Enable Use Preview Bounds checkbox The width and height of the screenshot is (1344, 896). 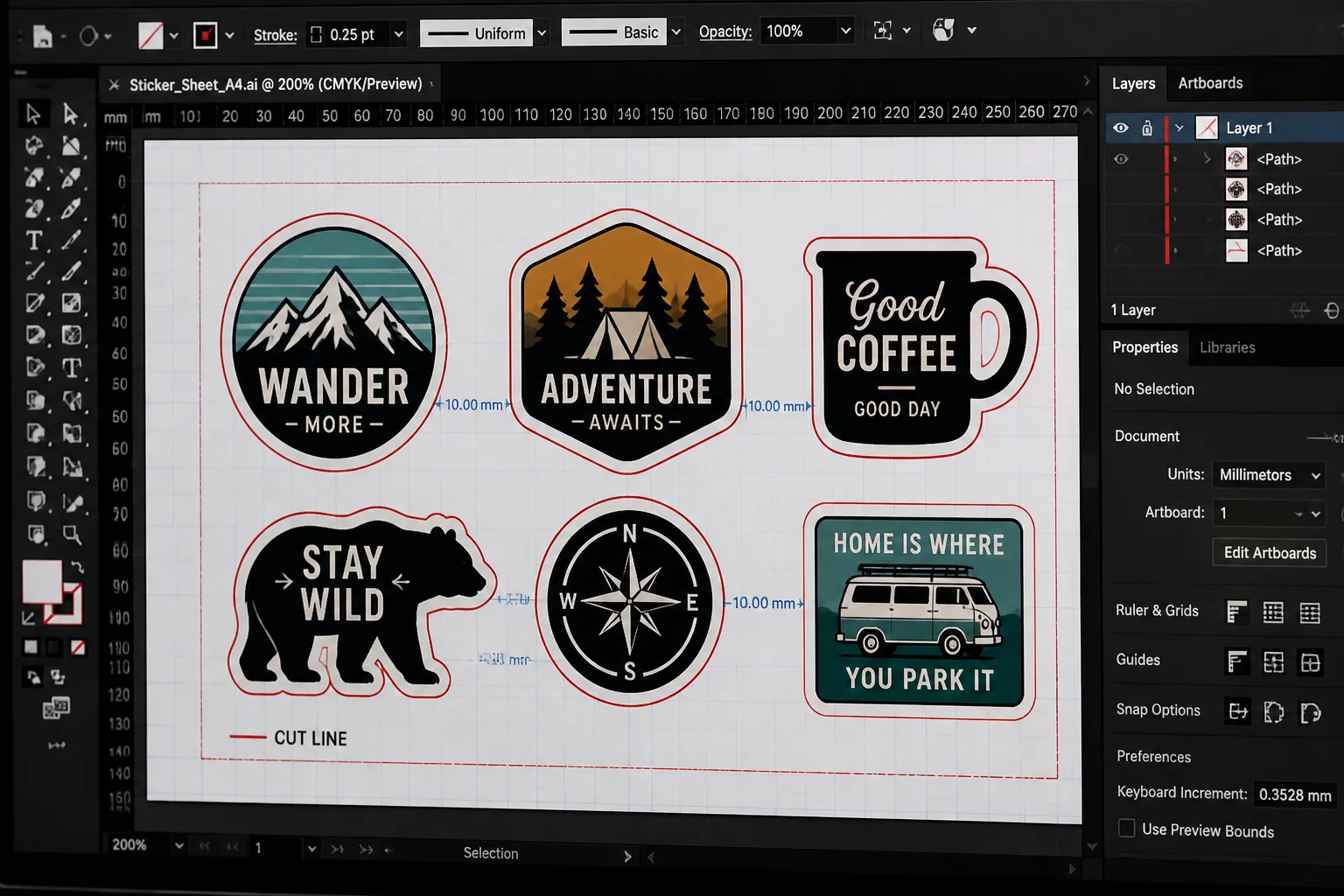pyautogui.click(x=1127, y=828)
